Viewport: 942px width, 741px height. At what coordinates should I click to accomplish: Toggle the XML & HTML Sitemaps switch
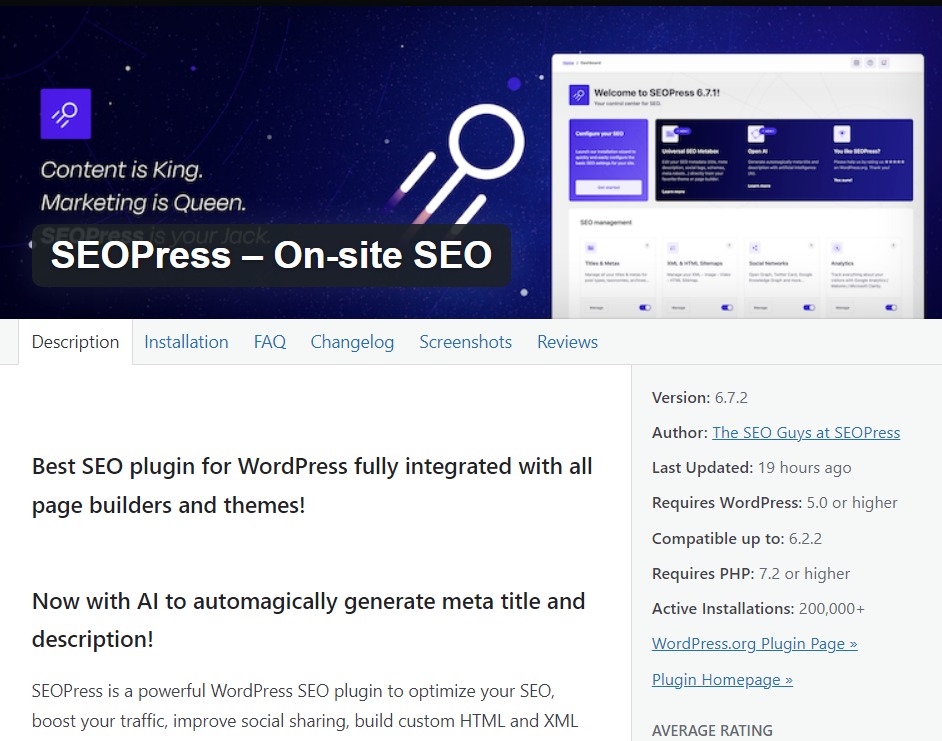[x=727, y=308]
